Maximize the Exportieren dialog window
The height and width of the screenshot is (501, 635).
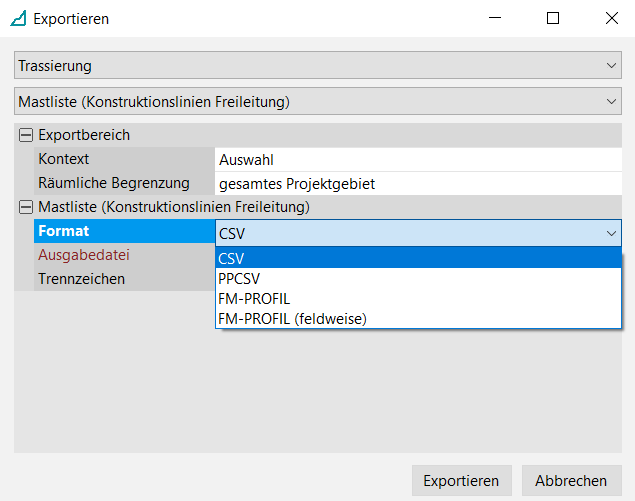[x=553, y=18]
